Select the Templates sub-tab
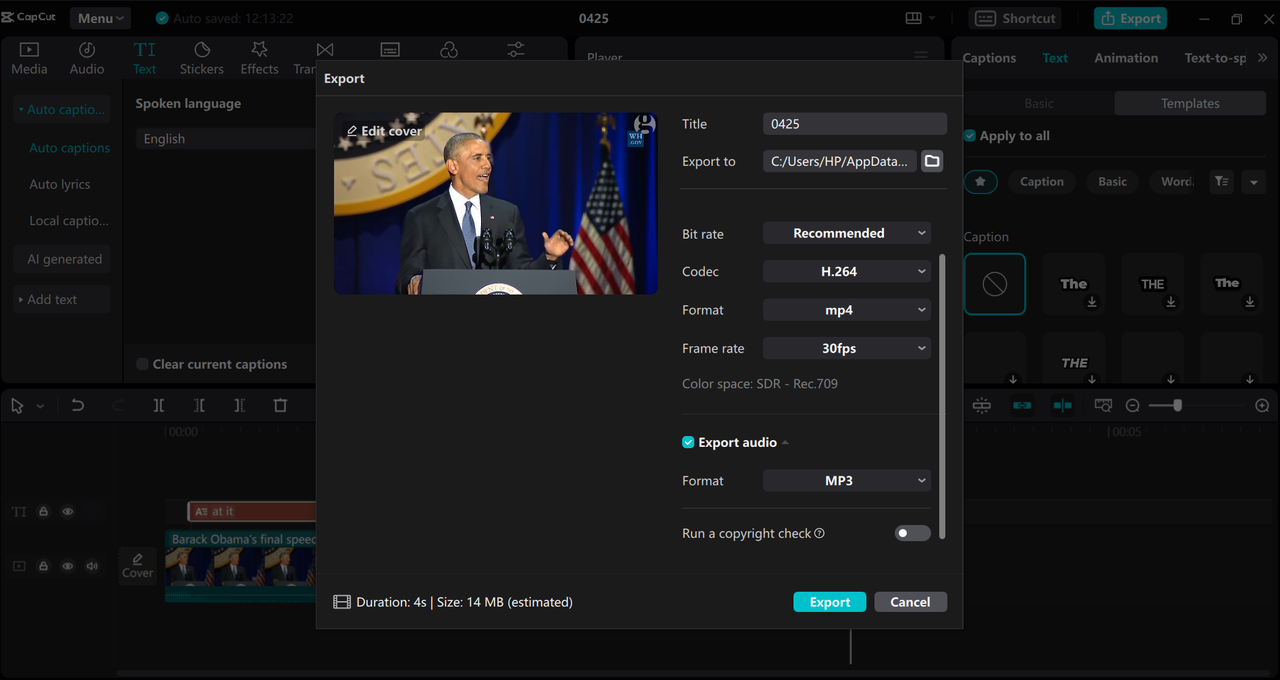This screenshot has height=680, width=1280. [x=1190, y=103]
